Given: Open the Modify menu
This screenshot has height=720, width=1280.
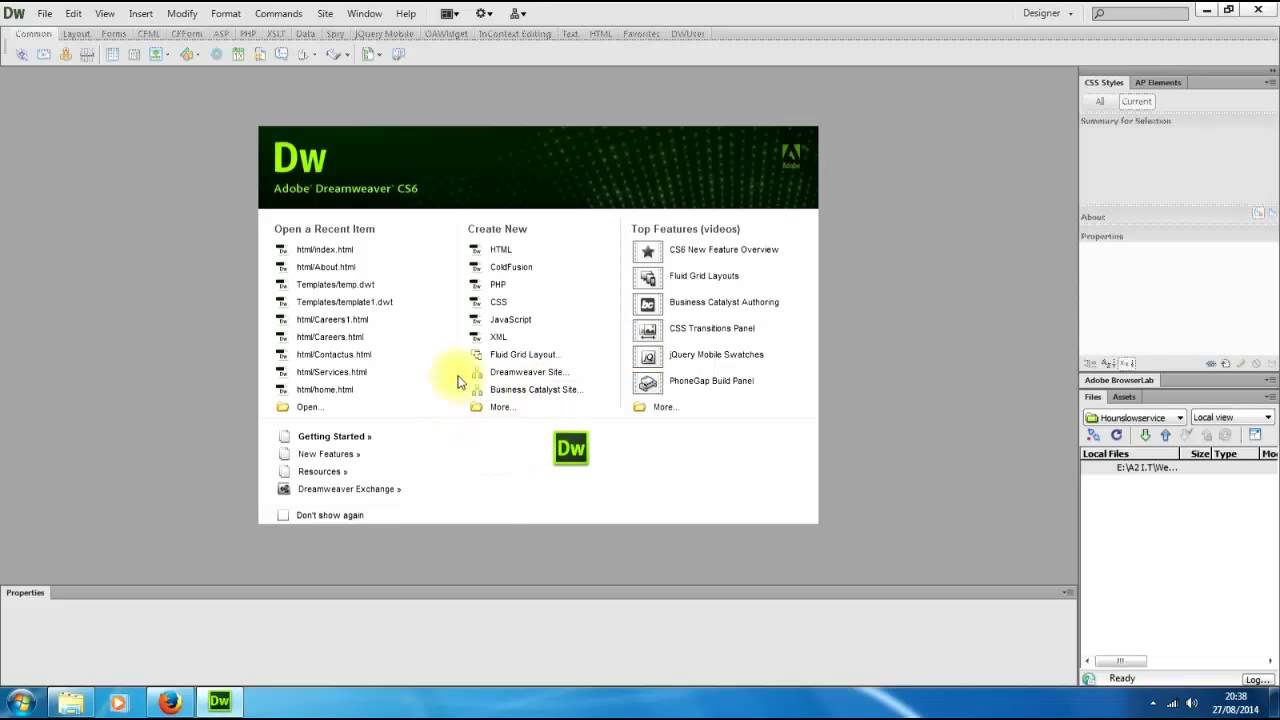Looking at the screenshot, I should tap(182, 13).
